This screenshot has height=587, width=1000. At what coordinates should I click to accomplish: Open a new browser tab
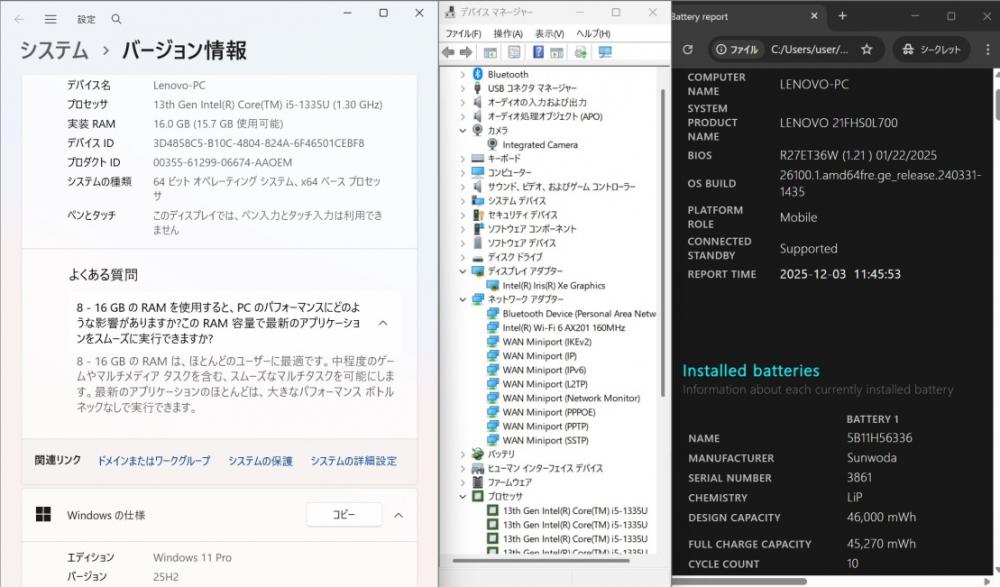(842, 16)
